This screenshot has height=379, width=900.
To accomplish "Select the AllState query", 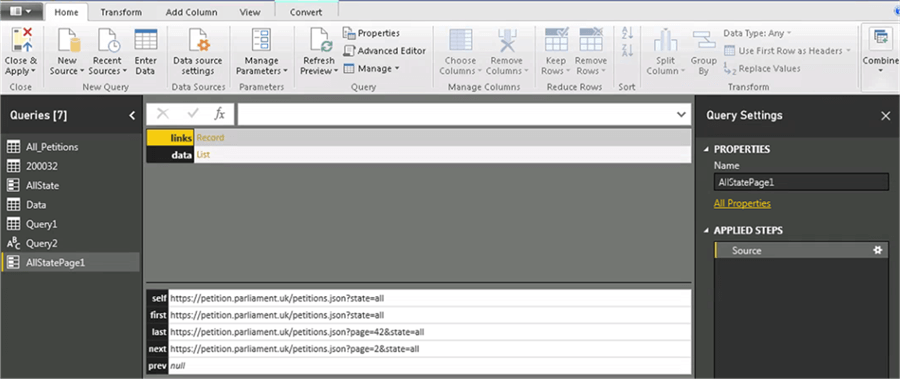I will [70, 185].
